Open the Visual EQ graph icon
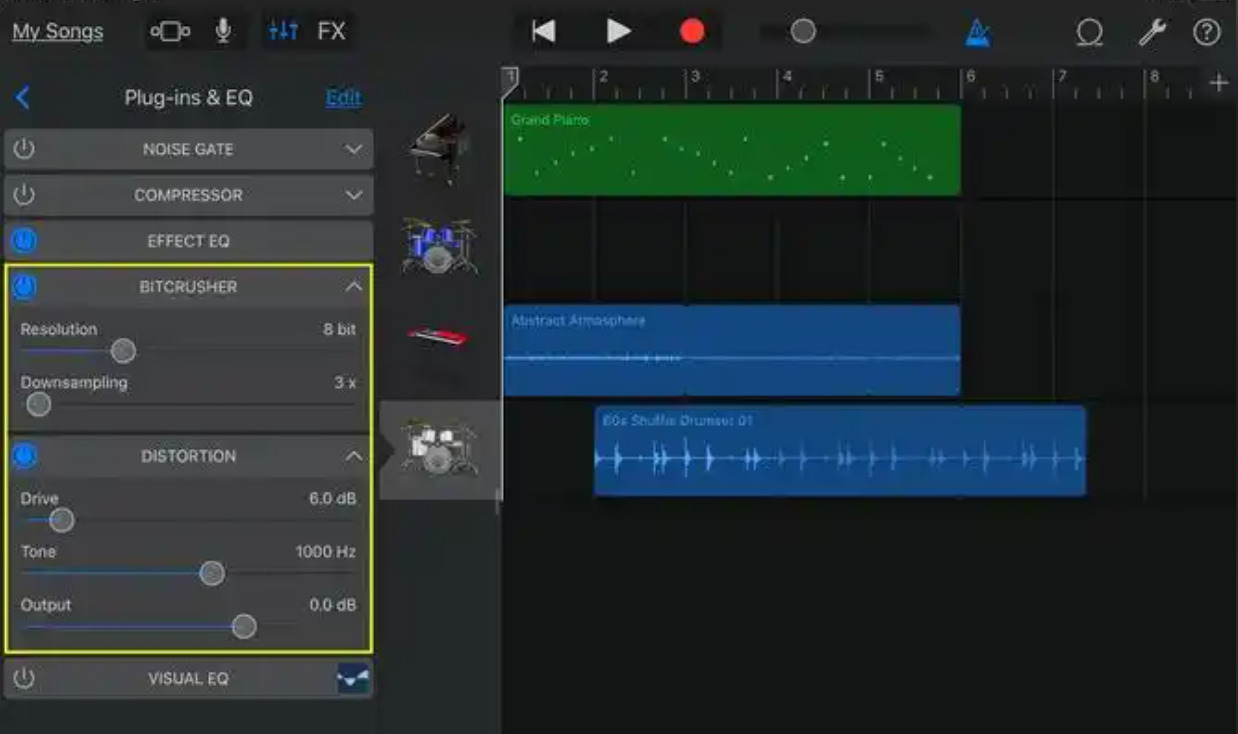This screenshot has height=734, width=1238. (353, 679)
